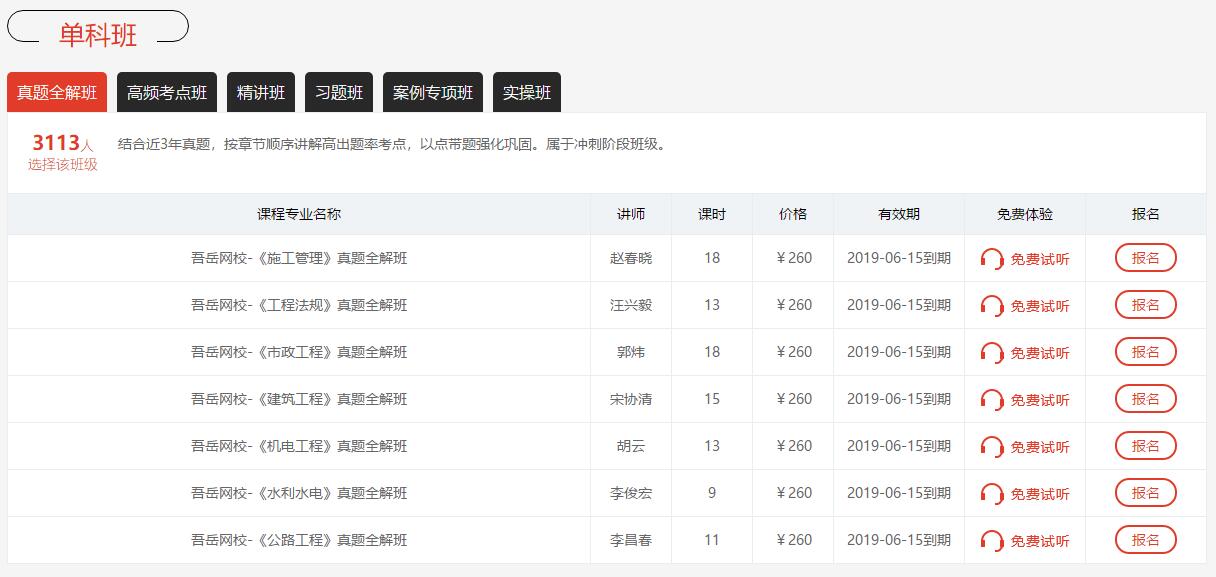
Task: Click course title 吾岳网校-《工程法规》真题全解班
Action: coord(299,305)
